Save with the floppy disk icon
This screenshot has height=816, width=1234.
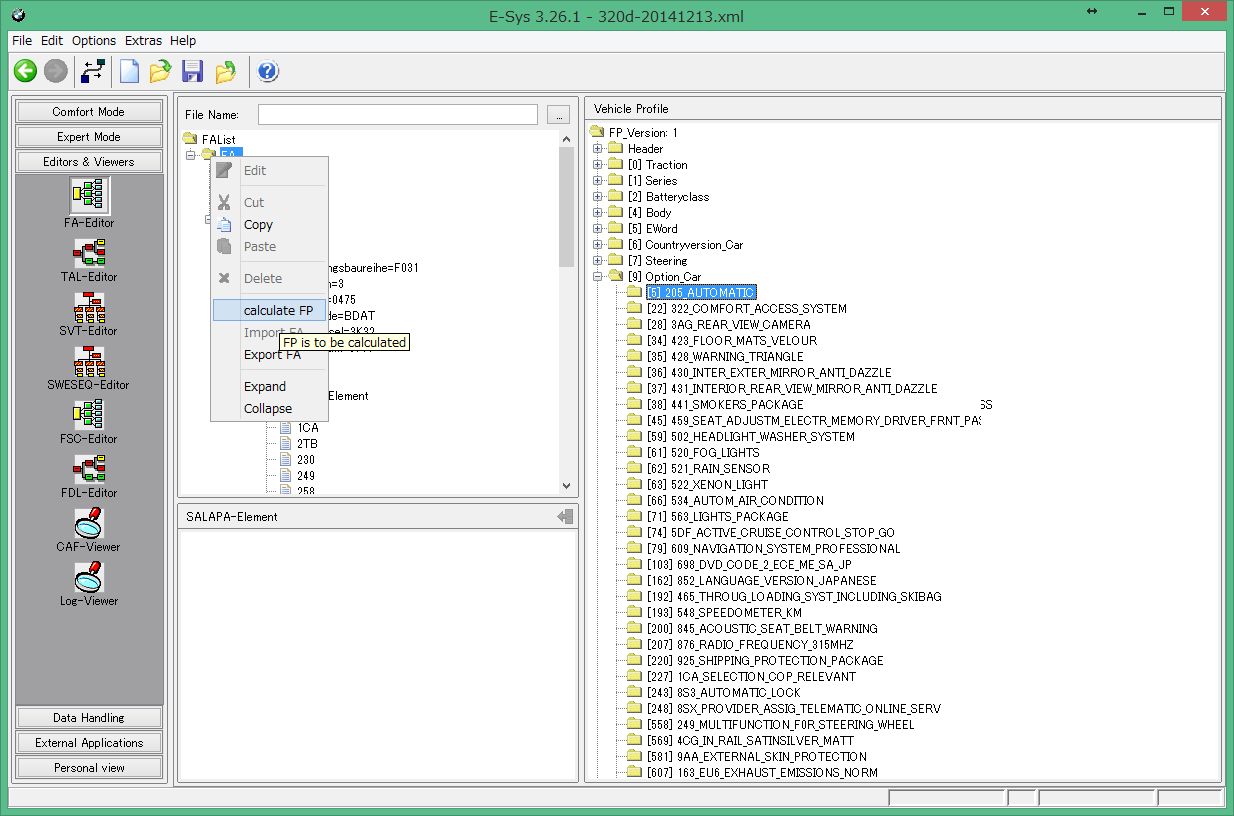pos(192,71)
